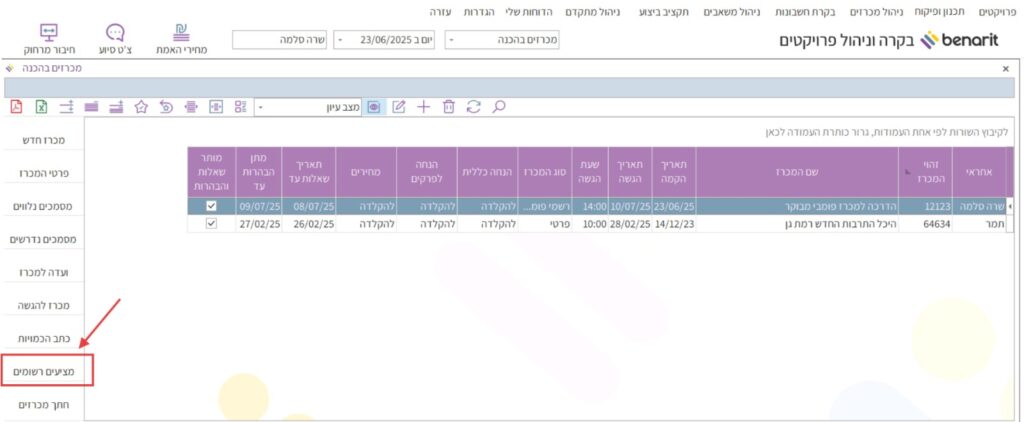Open חיבור מרחוק remote connection
Image resolution: width=1024 pixels, height=422 pixels.
click(x=48, y=39)
